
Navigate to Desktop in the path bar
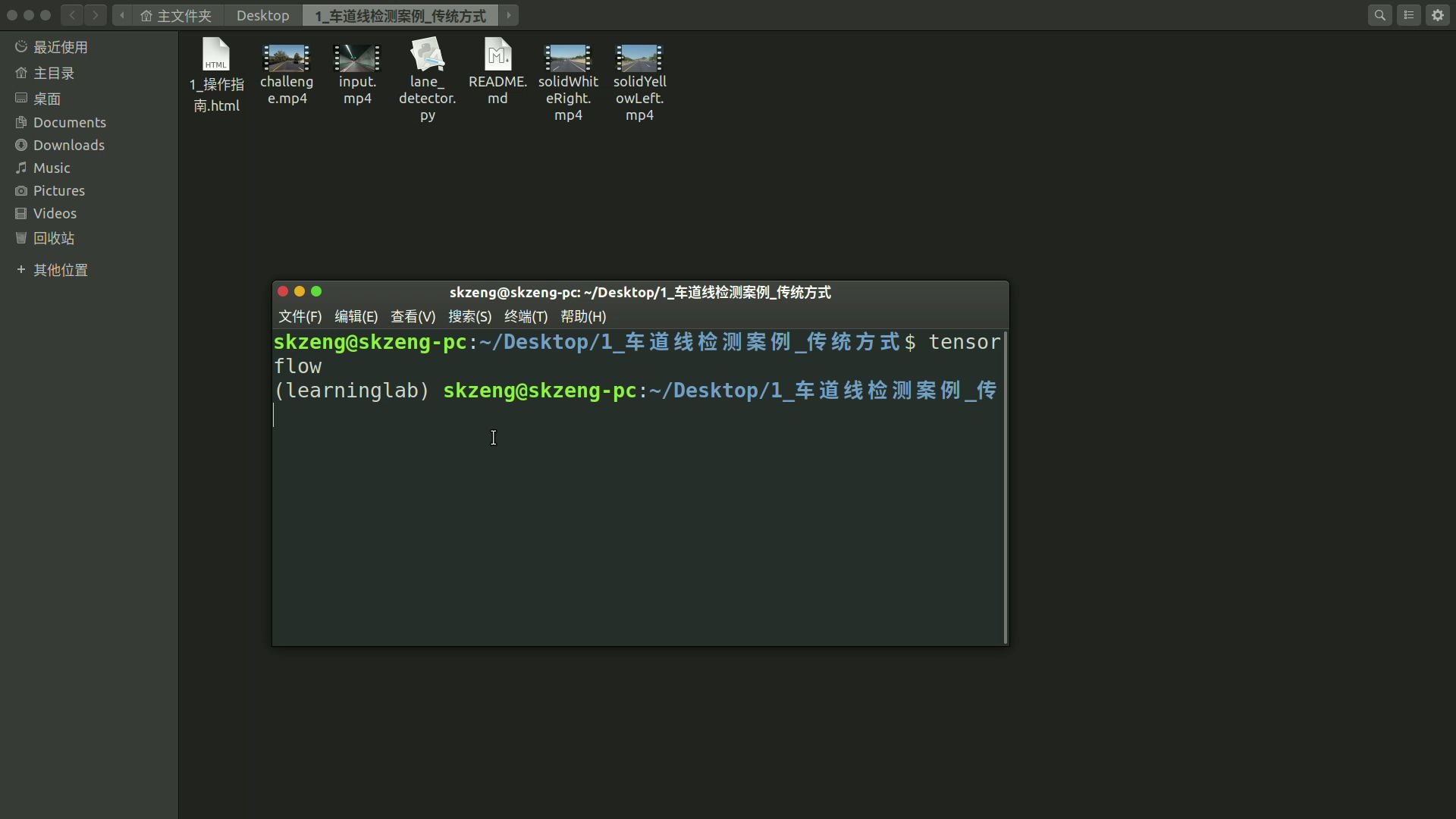[x=263, y=15]
